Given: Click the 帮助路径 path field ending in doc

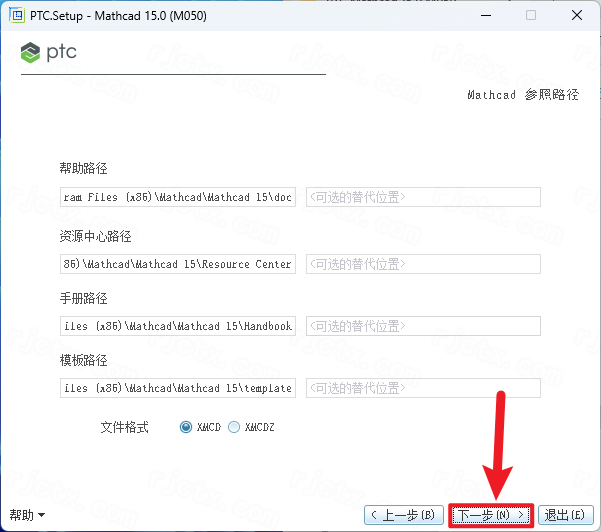Looking at the screenshot, I should click(177, 197).
